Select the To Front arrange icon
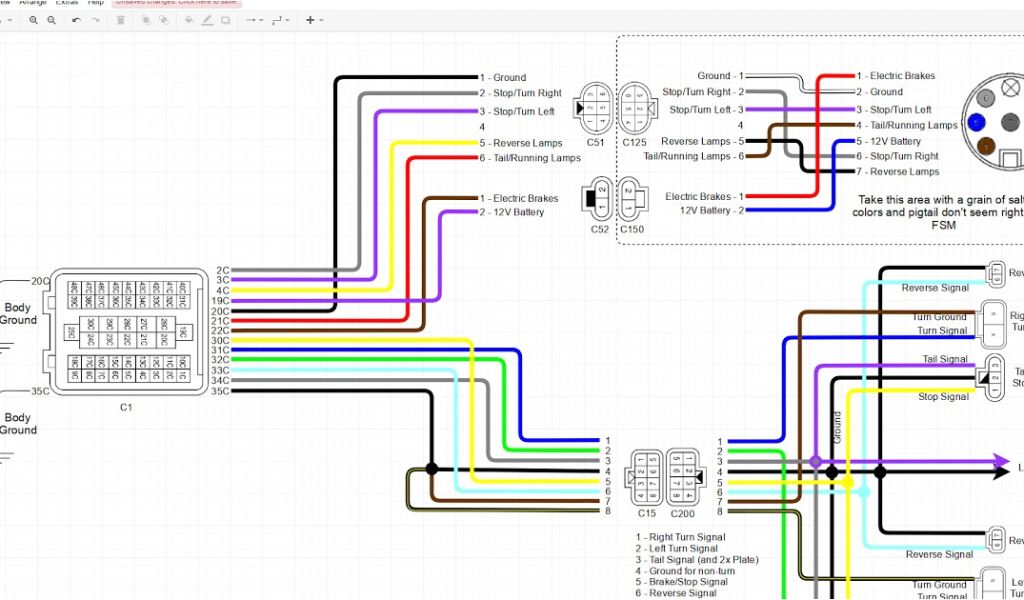This screenshot has height=600, width=1024. (x=145, y=20)
